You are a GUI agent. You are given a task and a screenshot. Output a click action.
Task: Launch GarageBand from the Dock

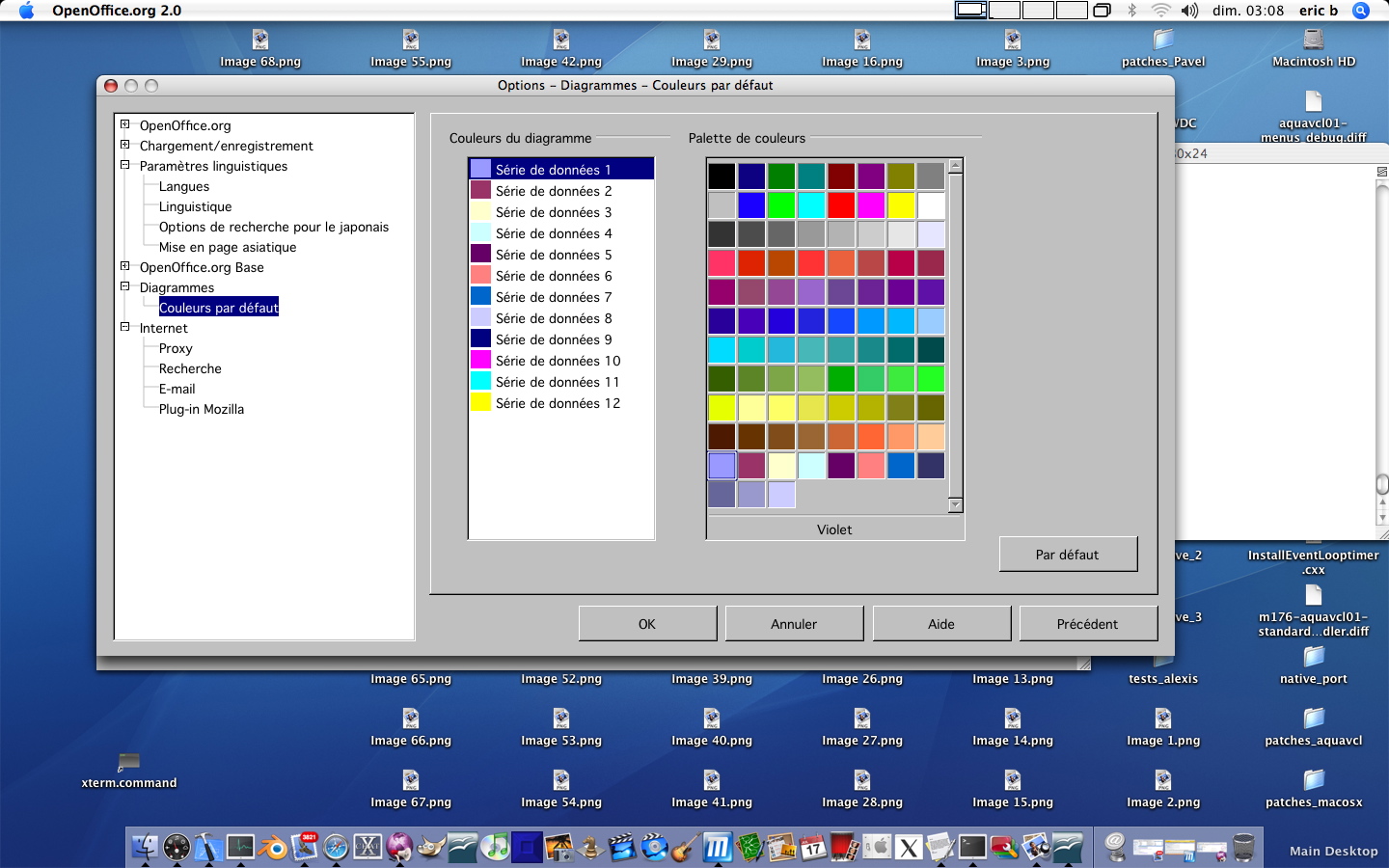coord(686,847)
